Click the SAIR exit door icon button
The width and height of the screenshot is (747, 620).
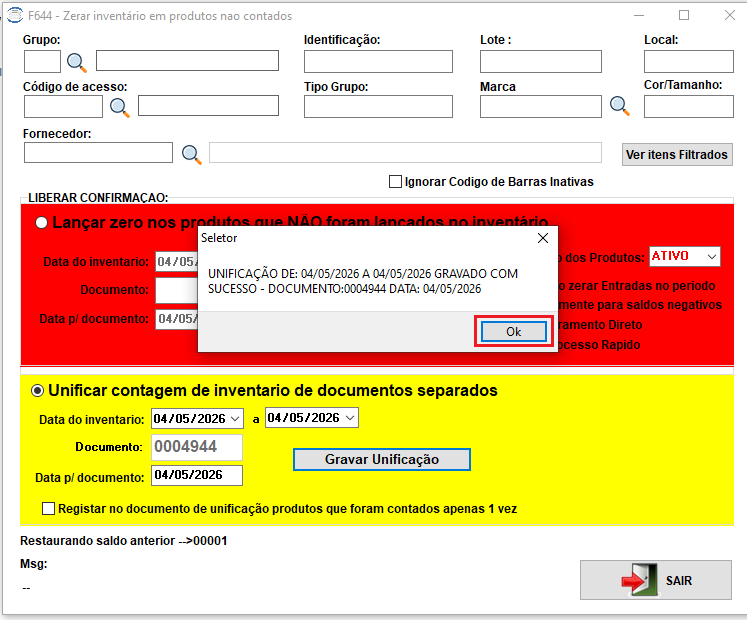[x=656, y=580]
